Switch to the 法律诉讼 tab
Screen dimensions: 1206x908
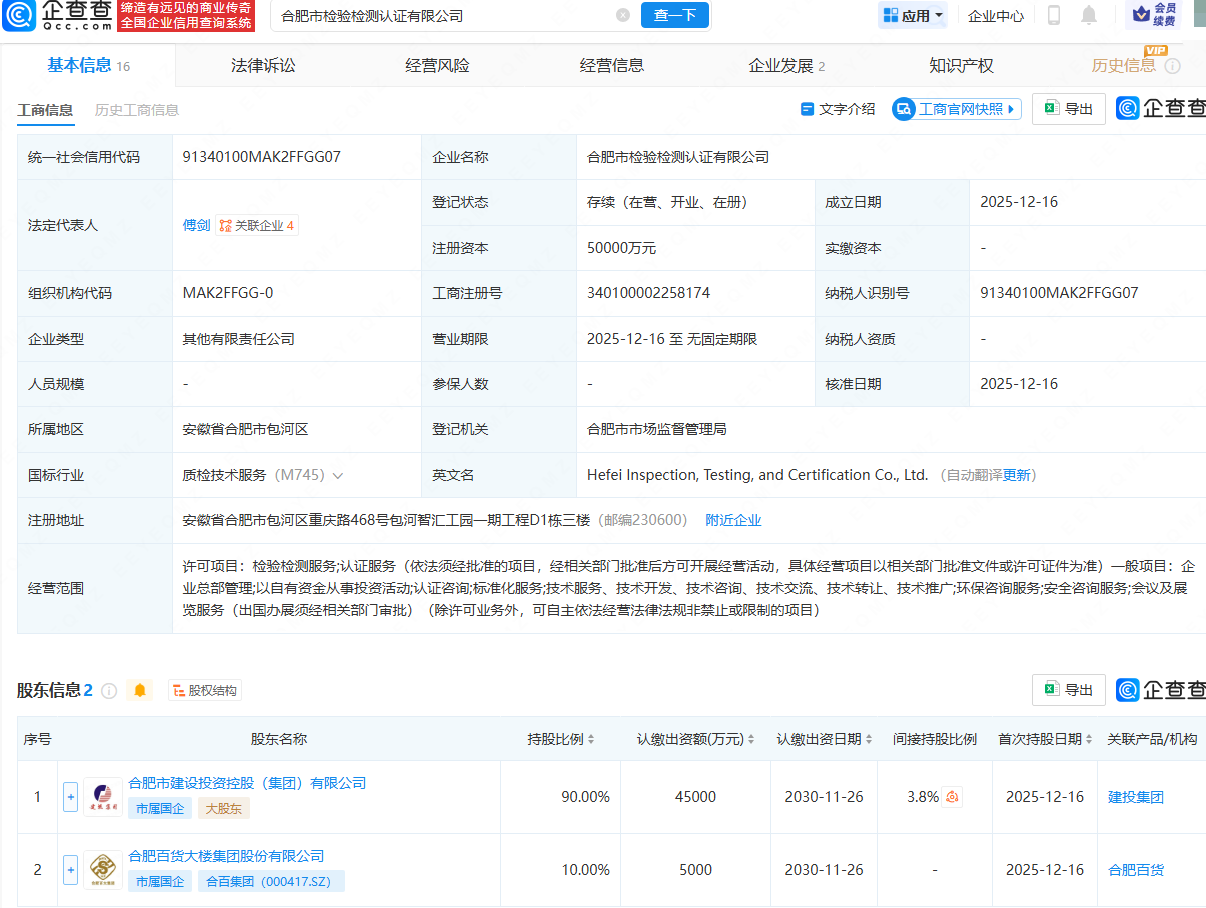click(261, 64)
